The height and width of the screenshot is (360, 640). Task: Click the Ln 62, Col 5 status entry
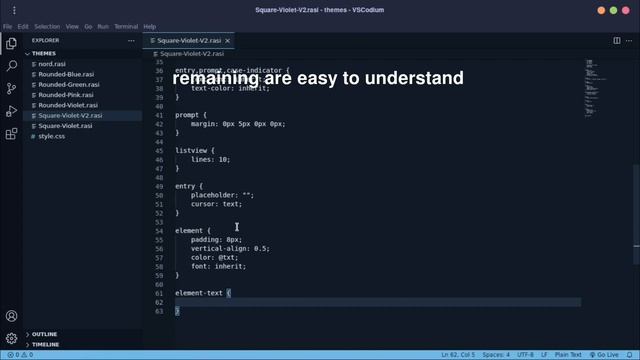(458, 355)
